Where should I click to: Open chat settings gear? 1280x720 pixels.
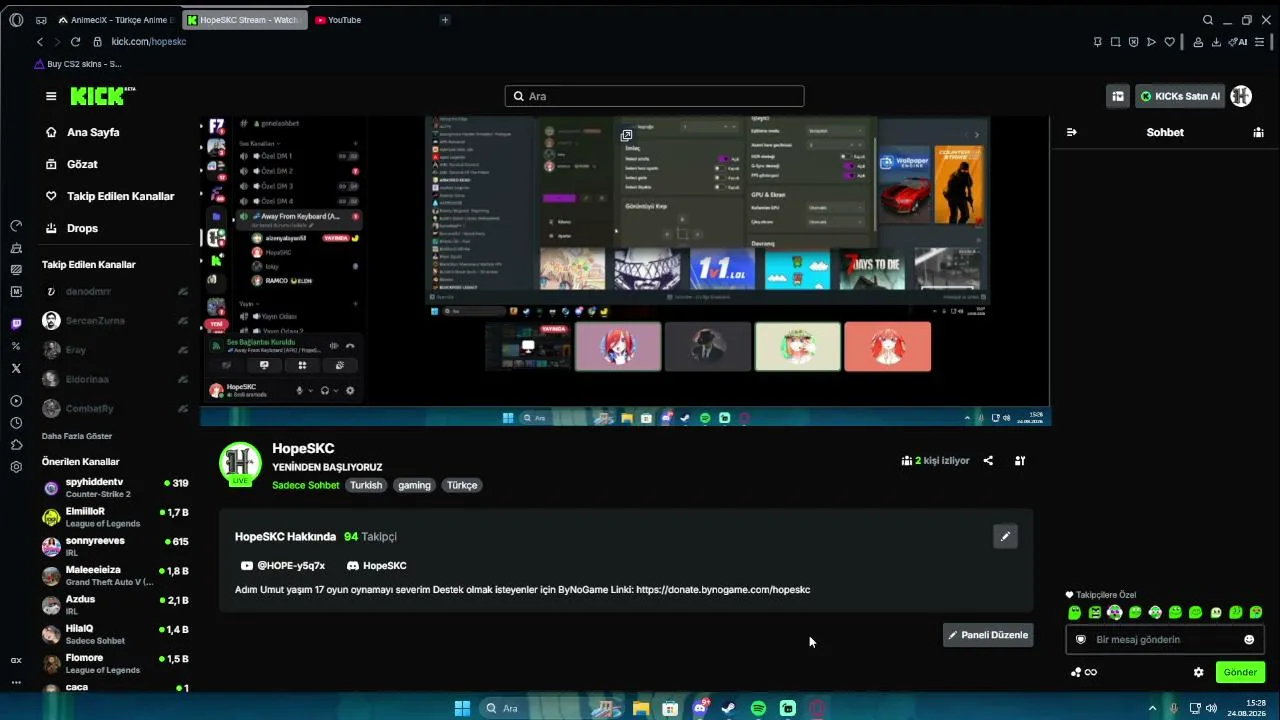tap(1198, 672)
